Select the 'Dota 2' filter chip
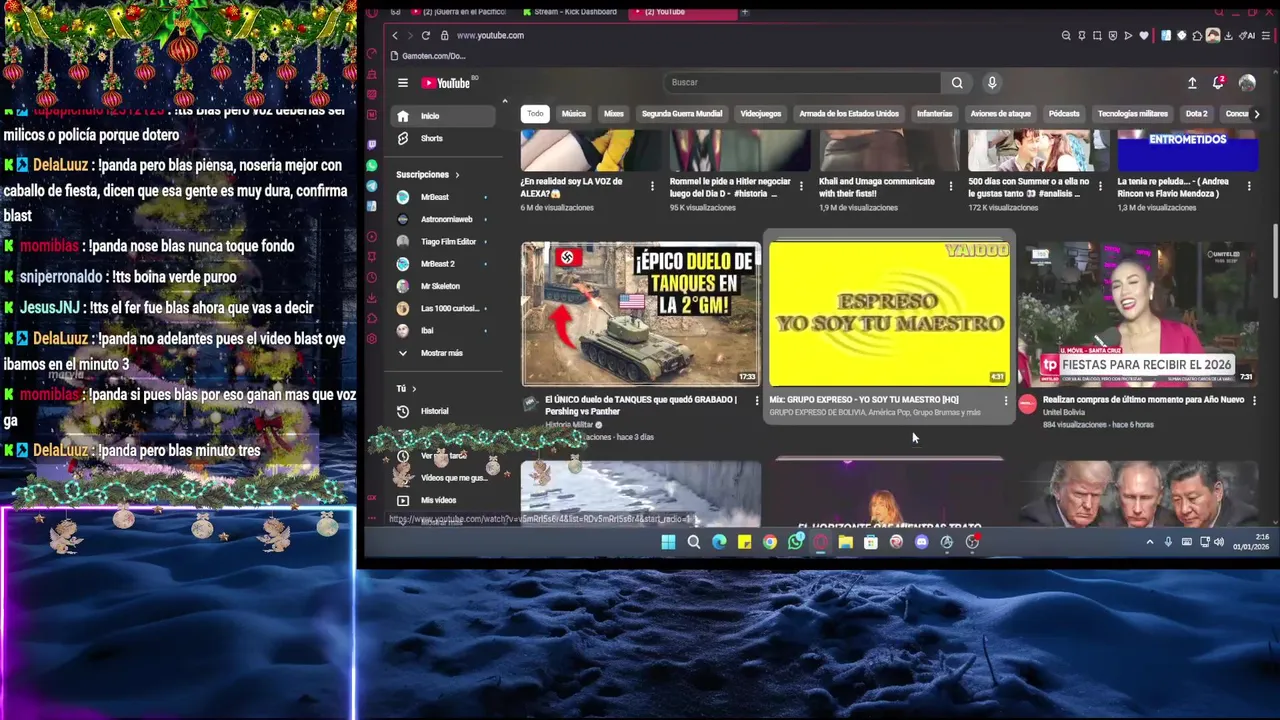 (1197, 114)
